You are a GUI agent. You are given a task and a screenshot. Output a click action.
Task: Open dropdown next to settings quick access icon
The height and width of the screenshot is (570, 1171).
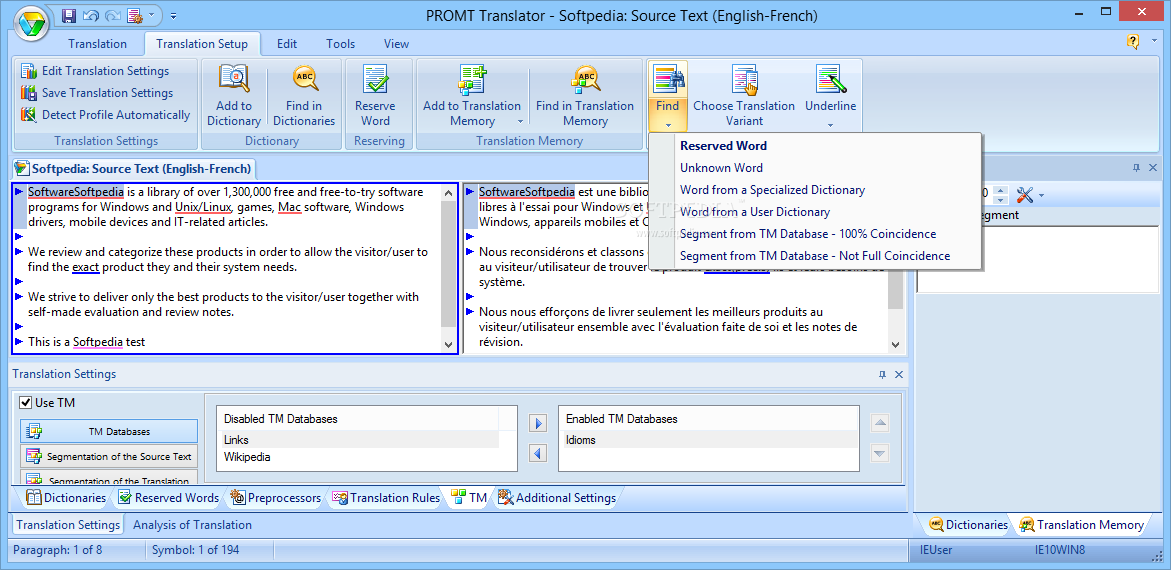point(152,15)
